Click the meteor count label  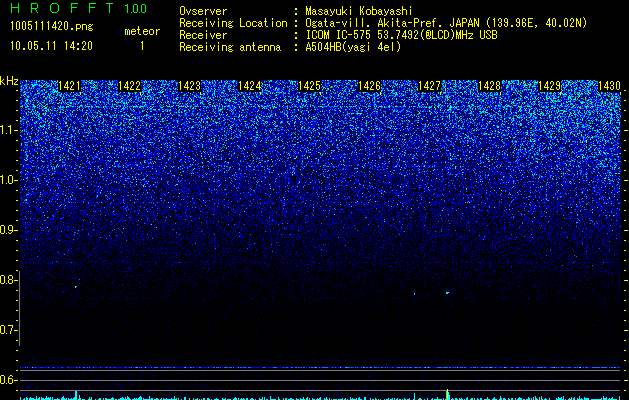tap(142, 31)
